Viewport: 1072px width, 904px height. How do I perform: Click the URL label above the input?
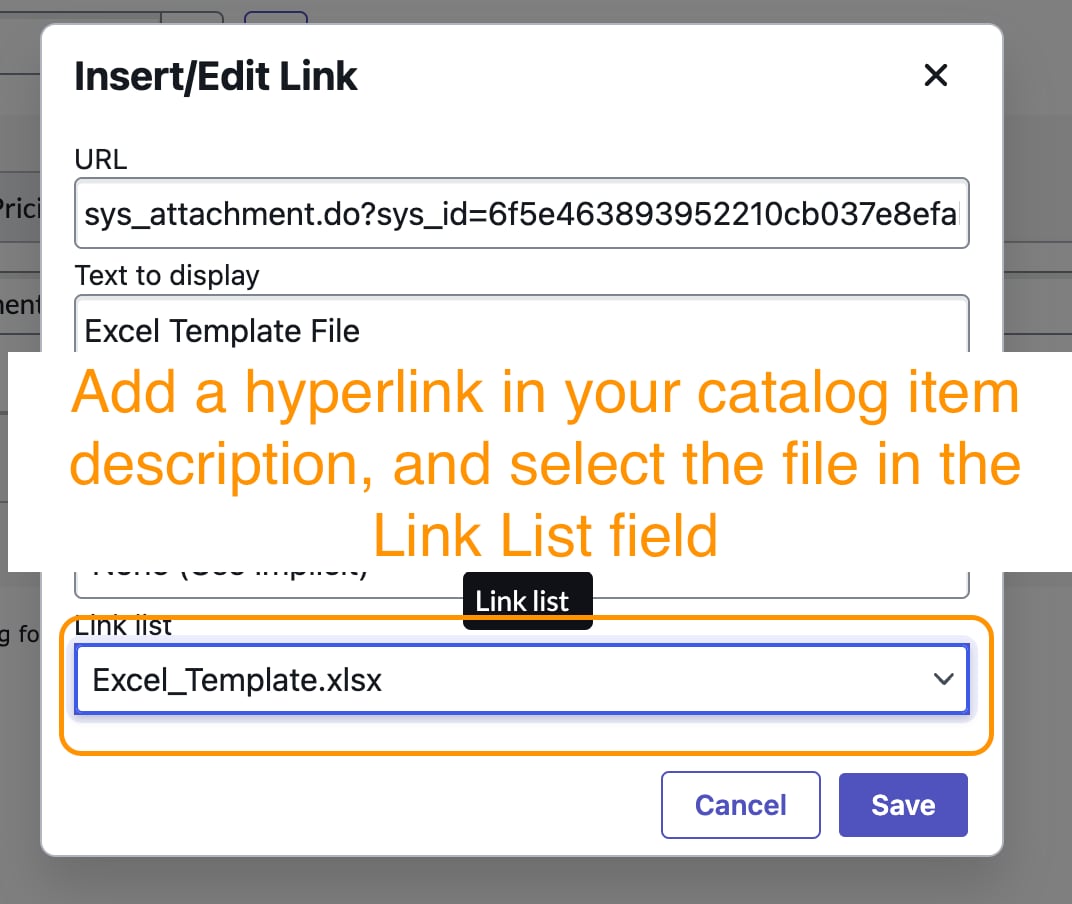pos(99,159)
